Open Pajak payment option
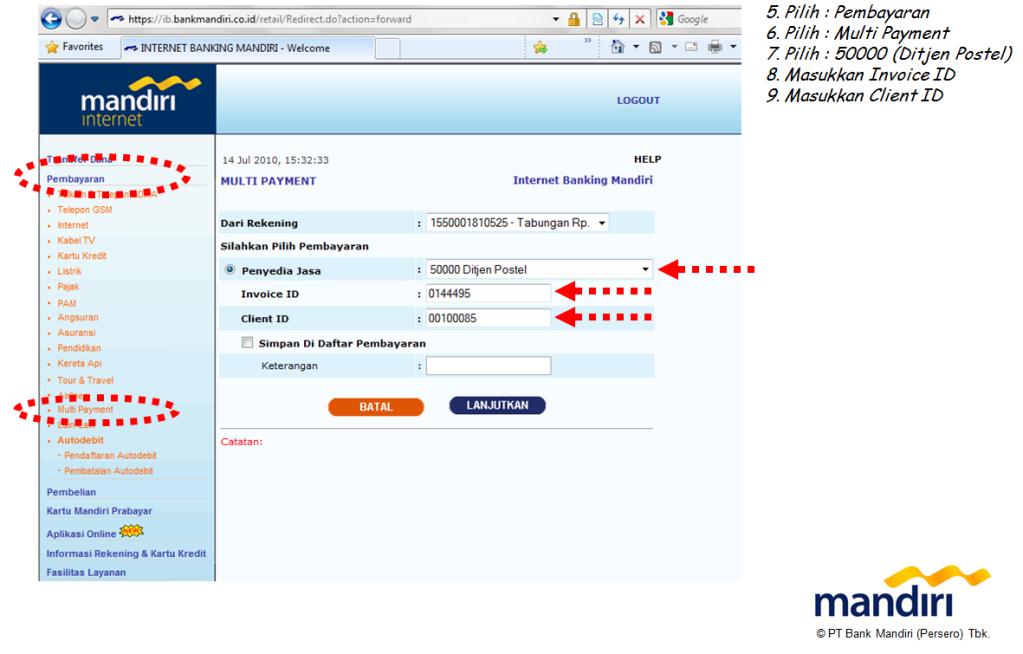This screenshot has height=654, width=1023. click(x=68, y=287)
